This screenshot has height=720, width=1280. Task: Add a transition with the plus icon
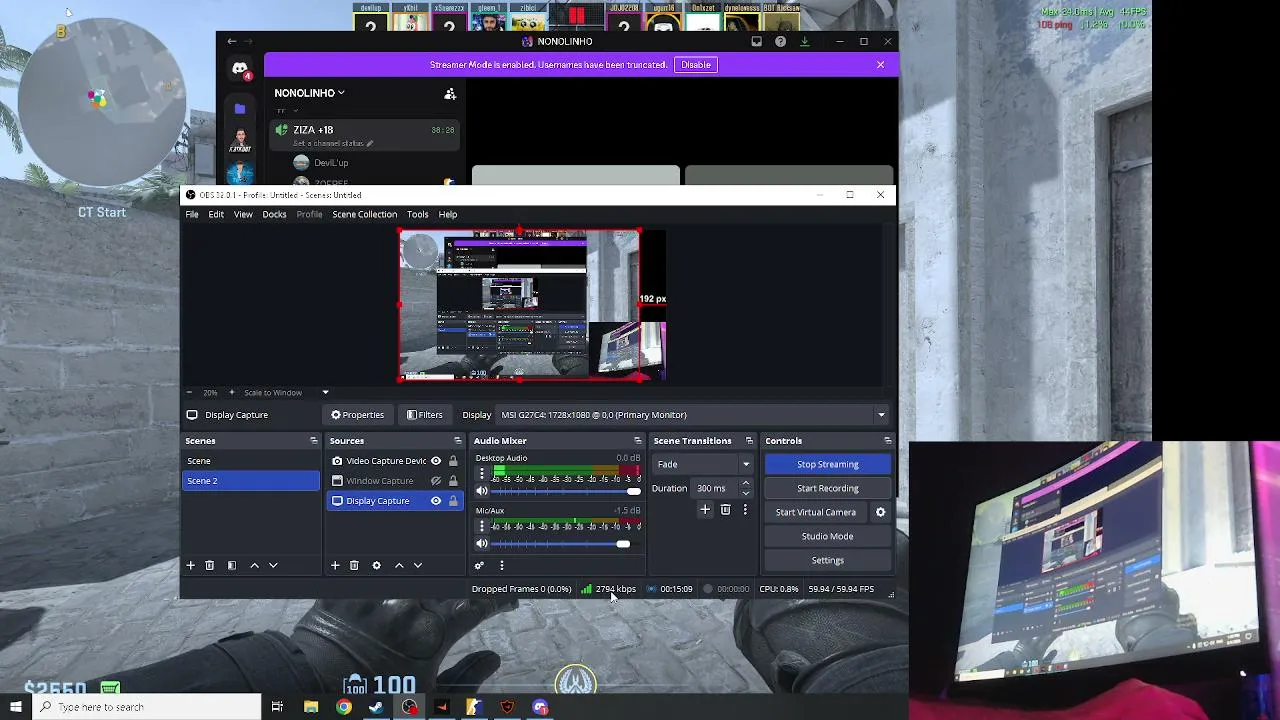(x=705, y=510)
